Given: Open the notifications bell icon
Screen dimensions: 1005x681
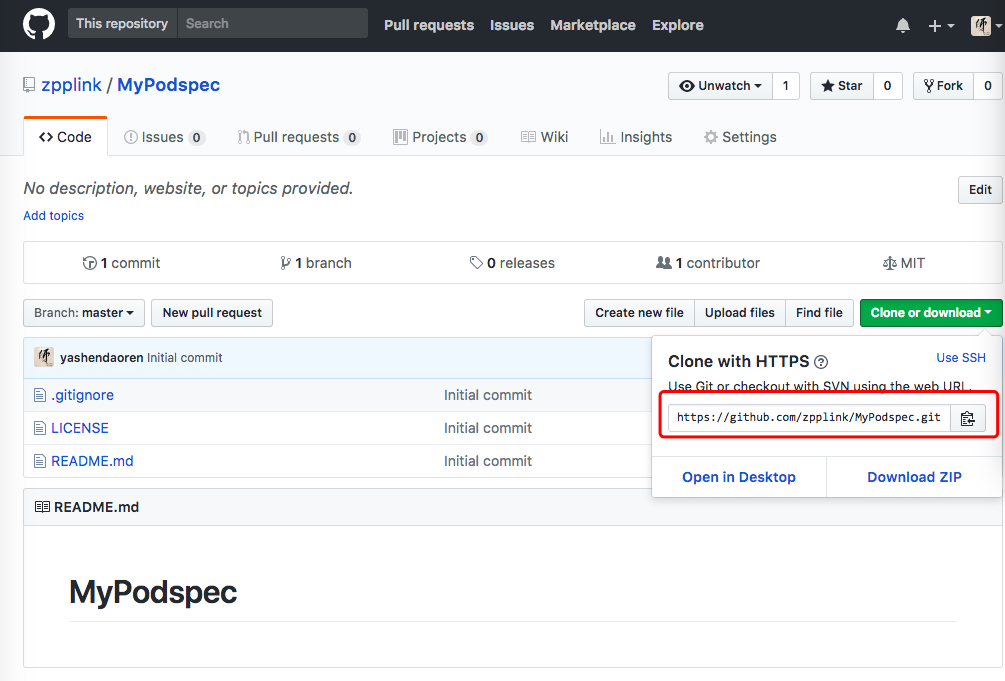Looking at the screenshot, I should 903,26.
